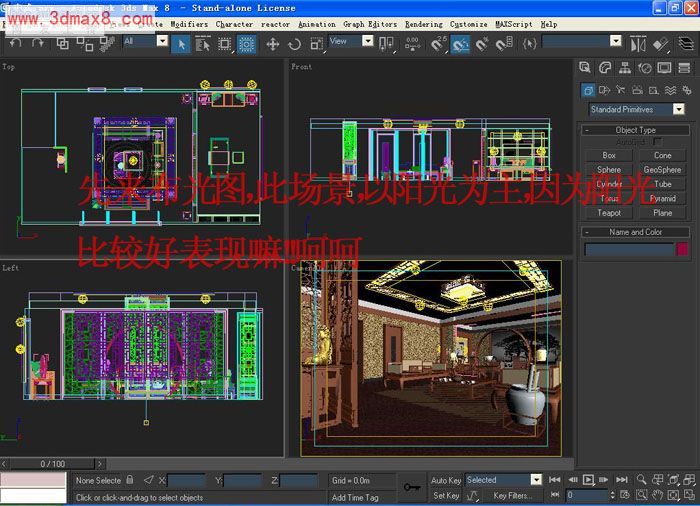Switch to the Utilities command panel tab
Image resolution: width=700 pixels, height=506 pixels.
[x=684, y=67]
